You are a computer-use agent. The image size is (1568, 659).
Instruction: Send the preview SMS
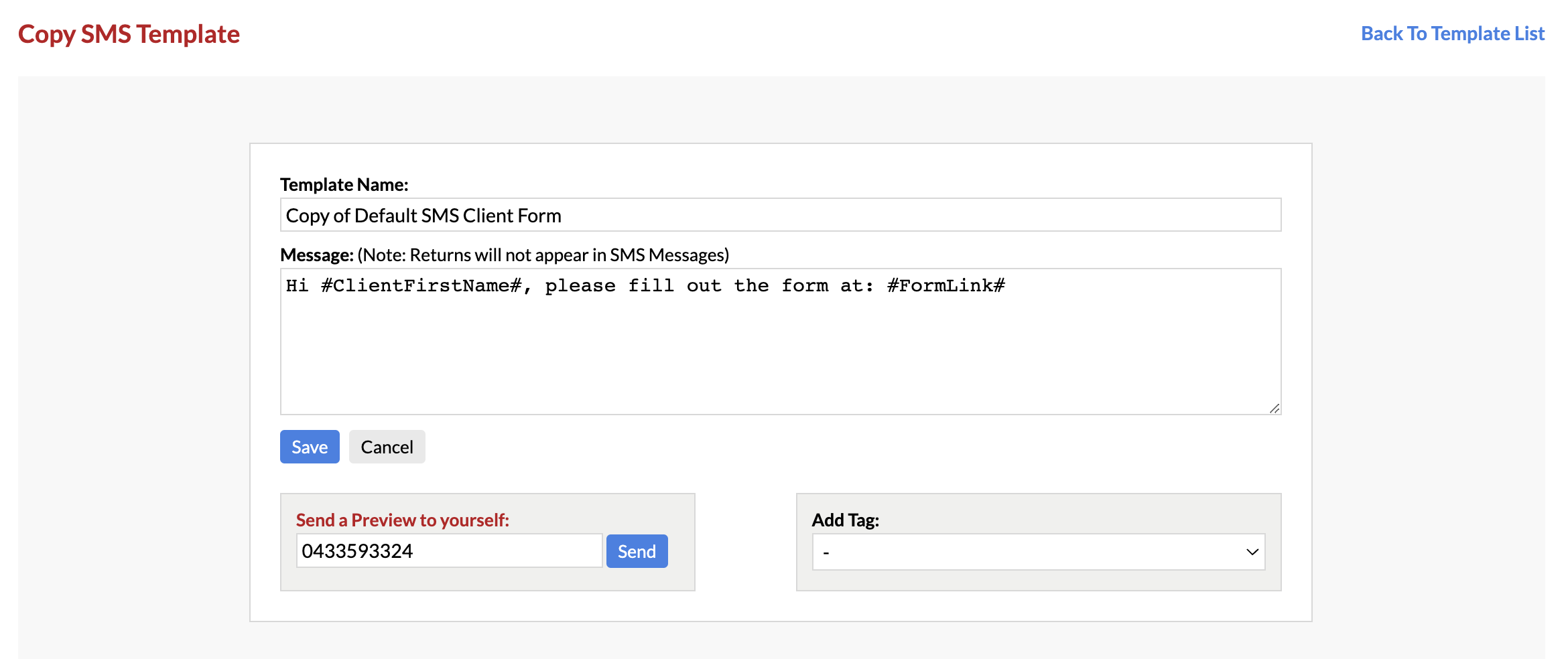tap(637, 551)
